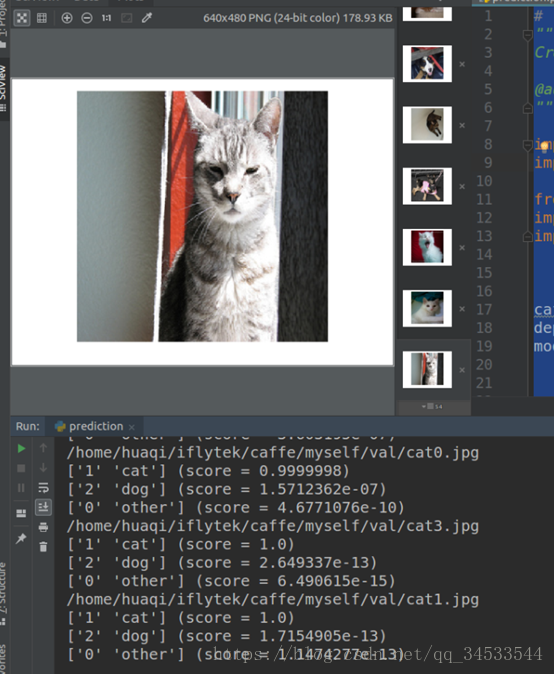Image resolution: width=554 pixels, height=674 pixels.
Task: Clear all console output with trash icon
Action: pyautogui.click(x=43, y=547)
